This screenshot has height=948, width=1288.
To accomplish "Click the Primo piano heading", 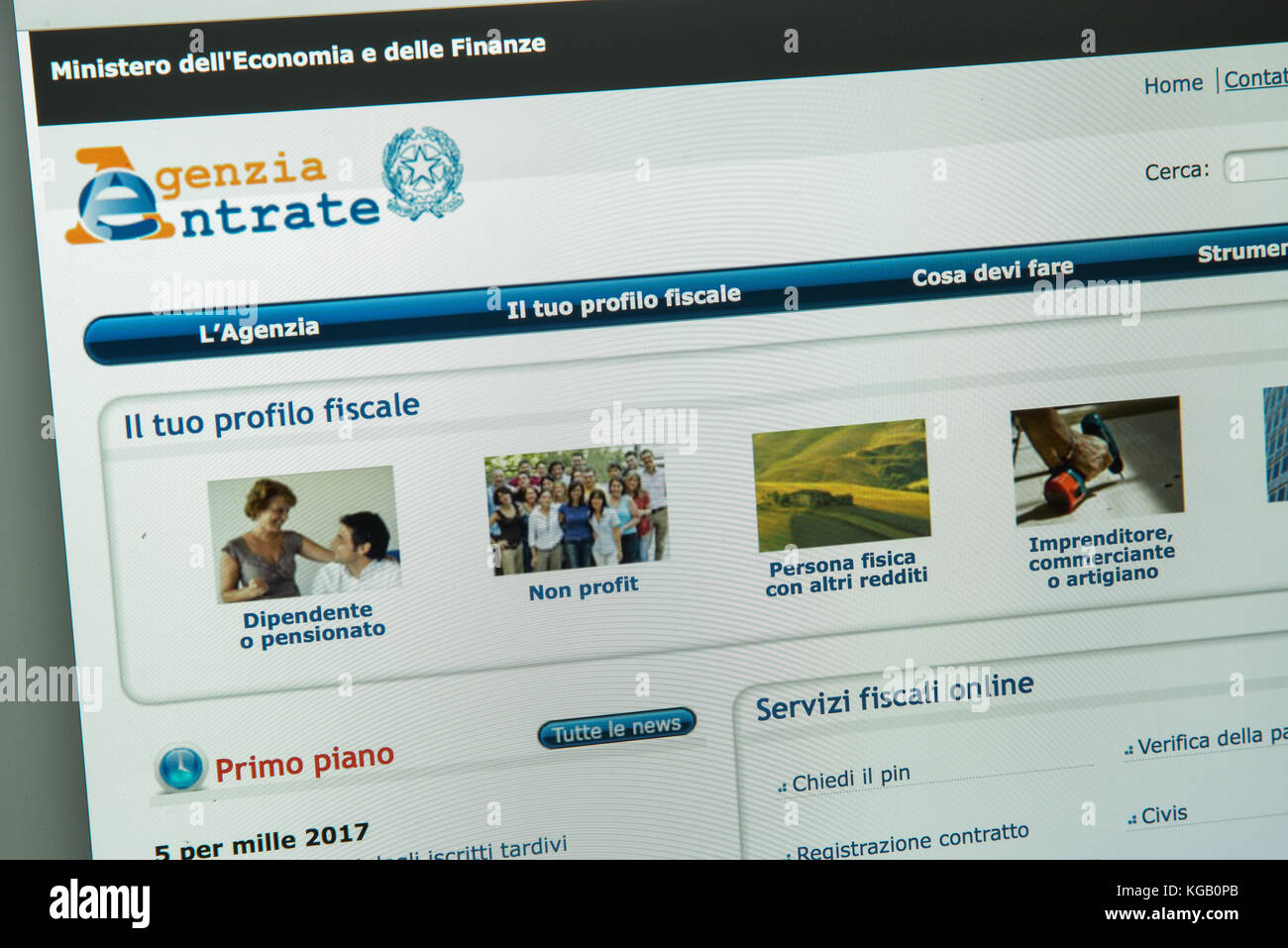I will pyautogui.click(x=304, y=763).
